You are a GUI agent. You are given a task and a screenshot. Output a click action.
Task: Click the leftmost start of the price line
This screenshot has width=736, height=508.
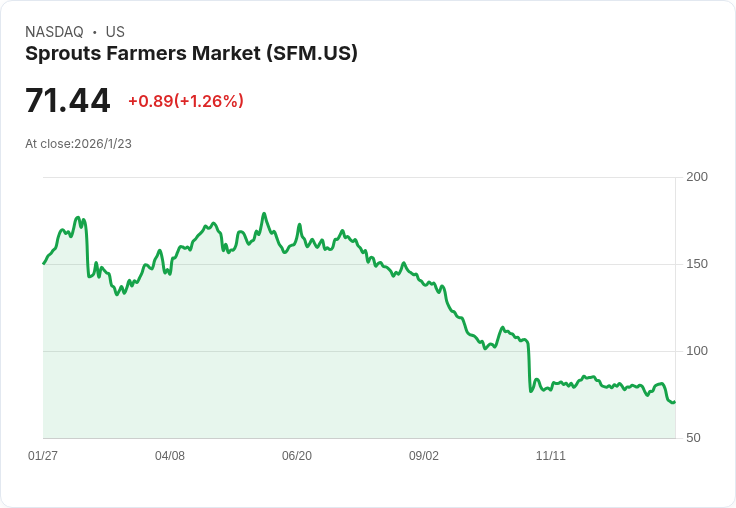click(44, 263)
